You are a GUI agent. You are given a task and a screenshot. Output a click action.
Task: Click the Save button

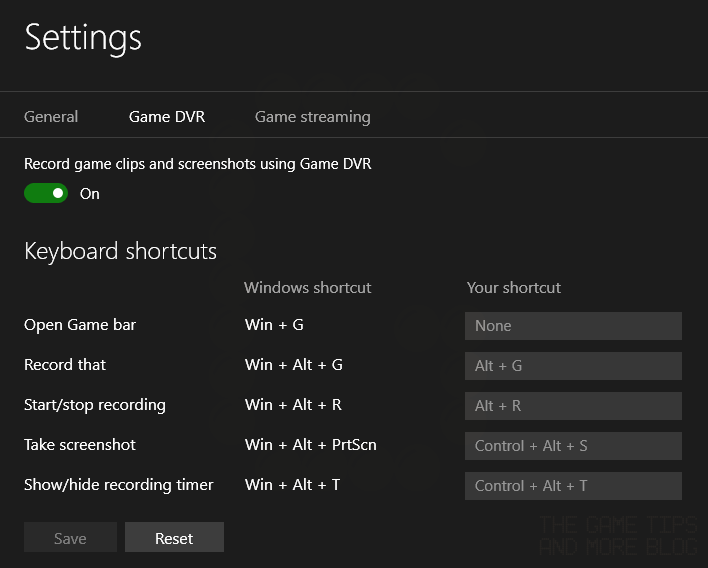coord(70,537)
